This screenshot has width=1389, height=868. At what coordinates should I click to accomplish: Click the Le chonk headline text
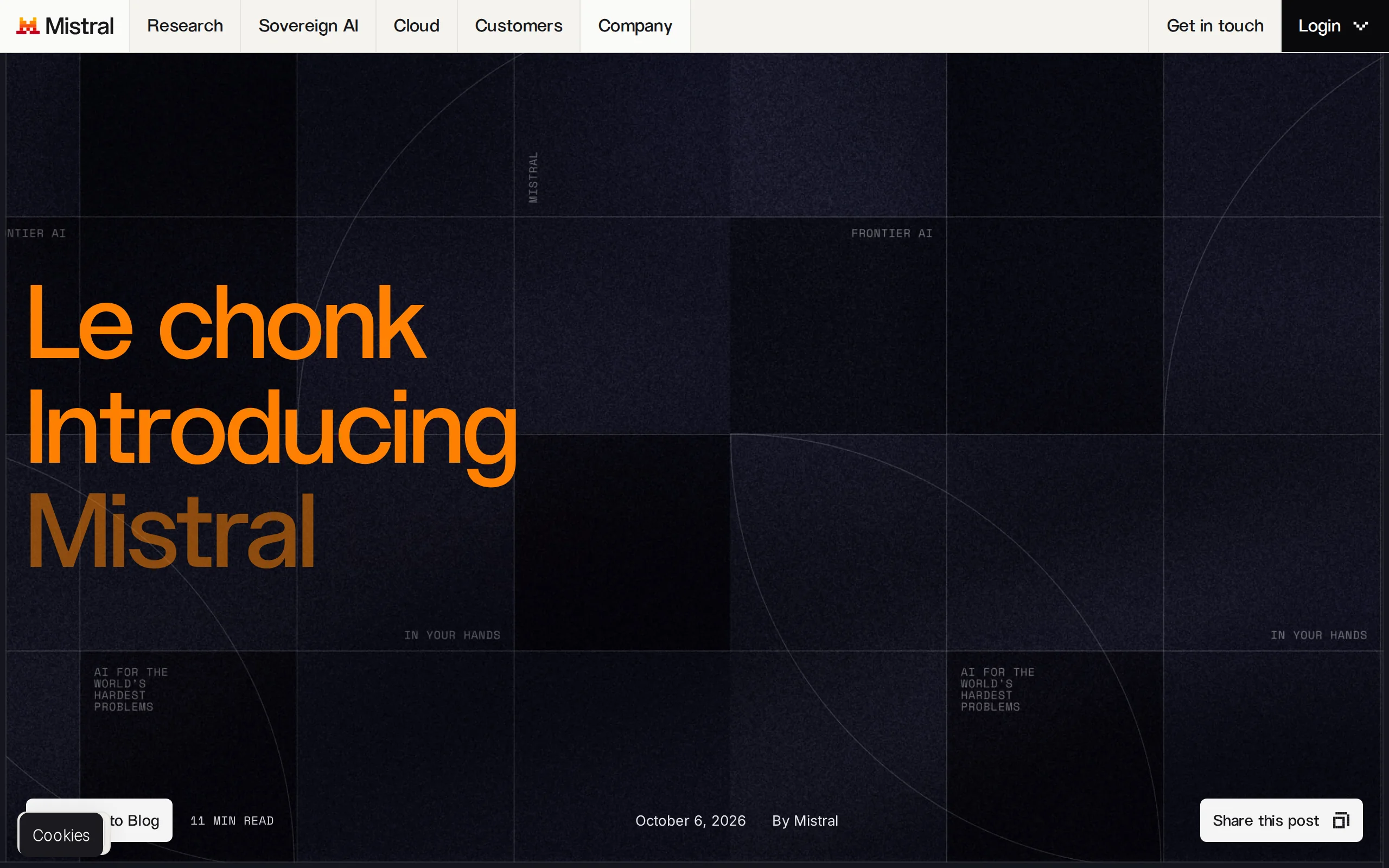(x=227, y=323)
